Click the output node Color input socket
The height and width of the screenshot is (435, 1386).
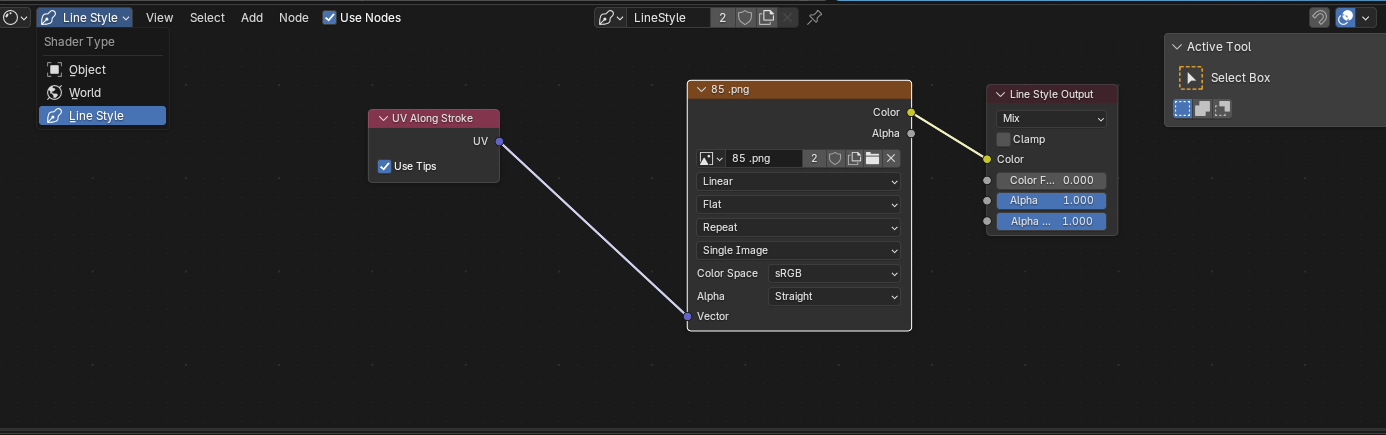[987, 159]
